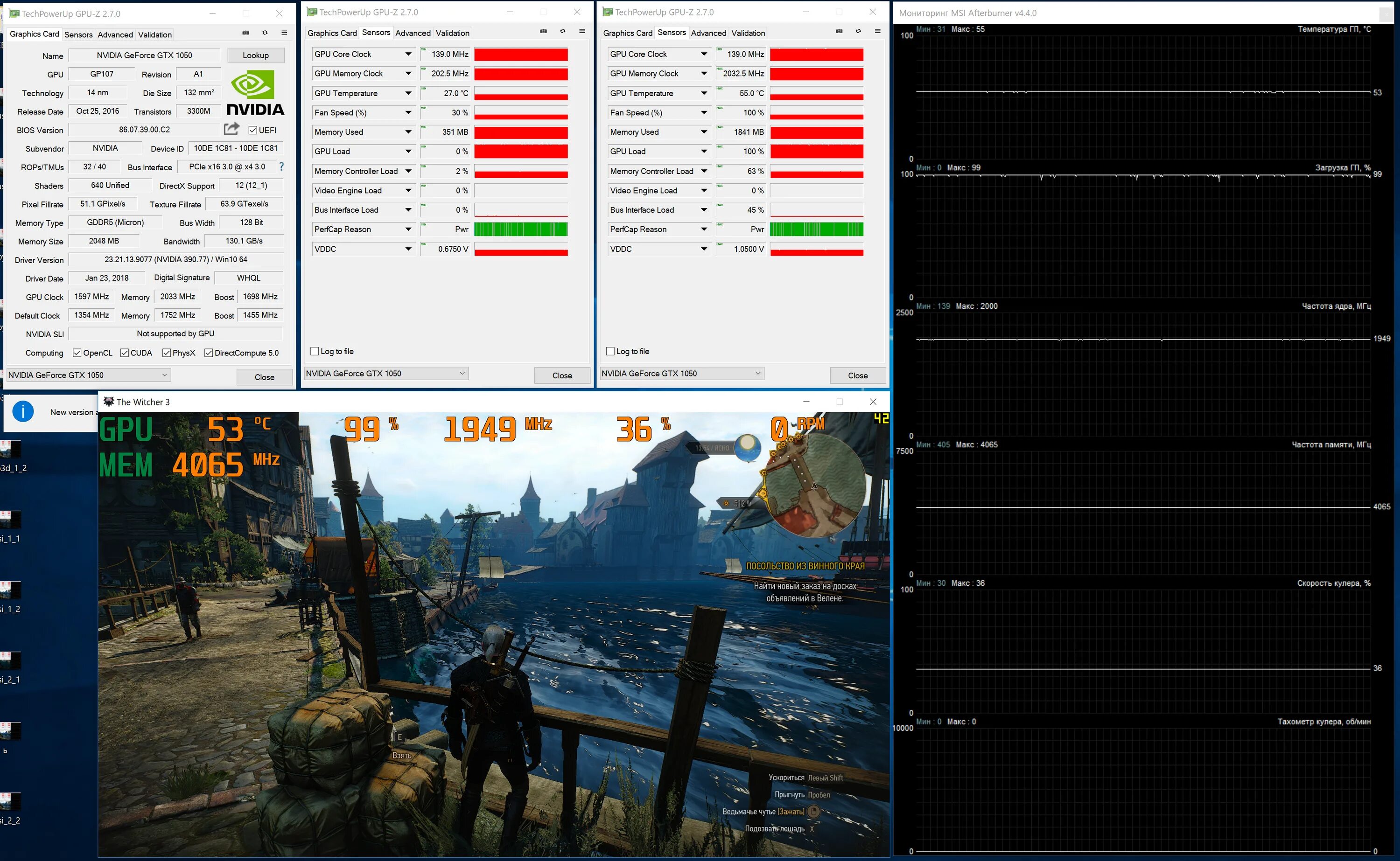The height and width of the screenshot is (861, 1400).
Task: Click refresh icon in right GPU-Z window
Action: (858, 31)
